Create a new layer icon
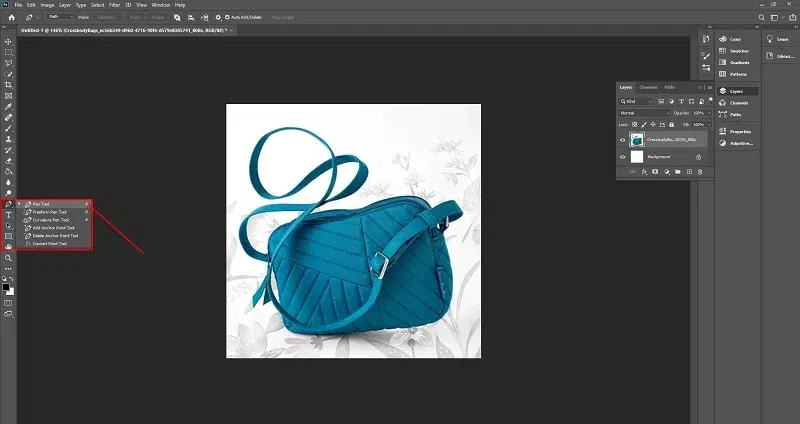Image resolution: width=800 pixels, height=424 pixels. [689, 172]
